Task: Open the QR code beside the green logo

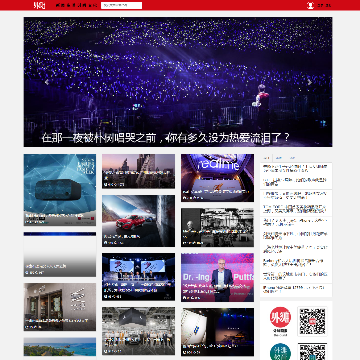Action: (312, 352)
